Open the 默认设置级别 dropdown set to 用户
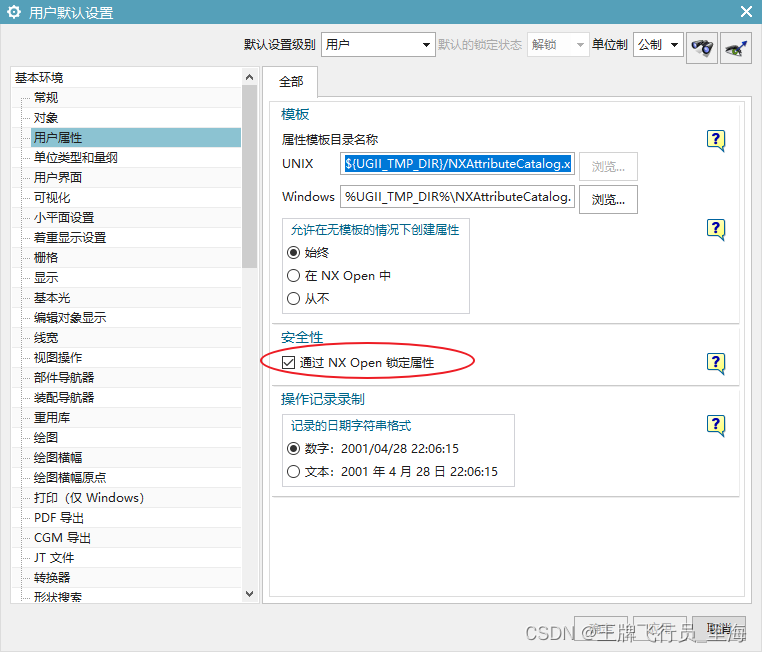Screen dimensions: 762x652 378,45
